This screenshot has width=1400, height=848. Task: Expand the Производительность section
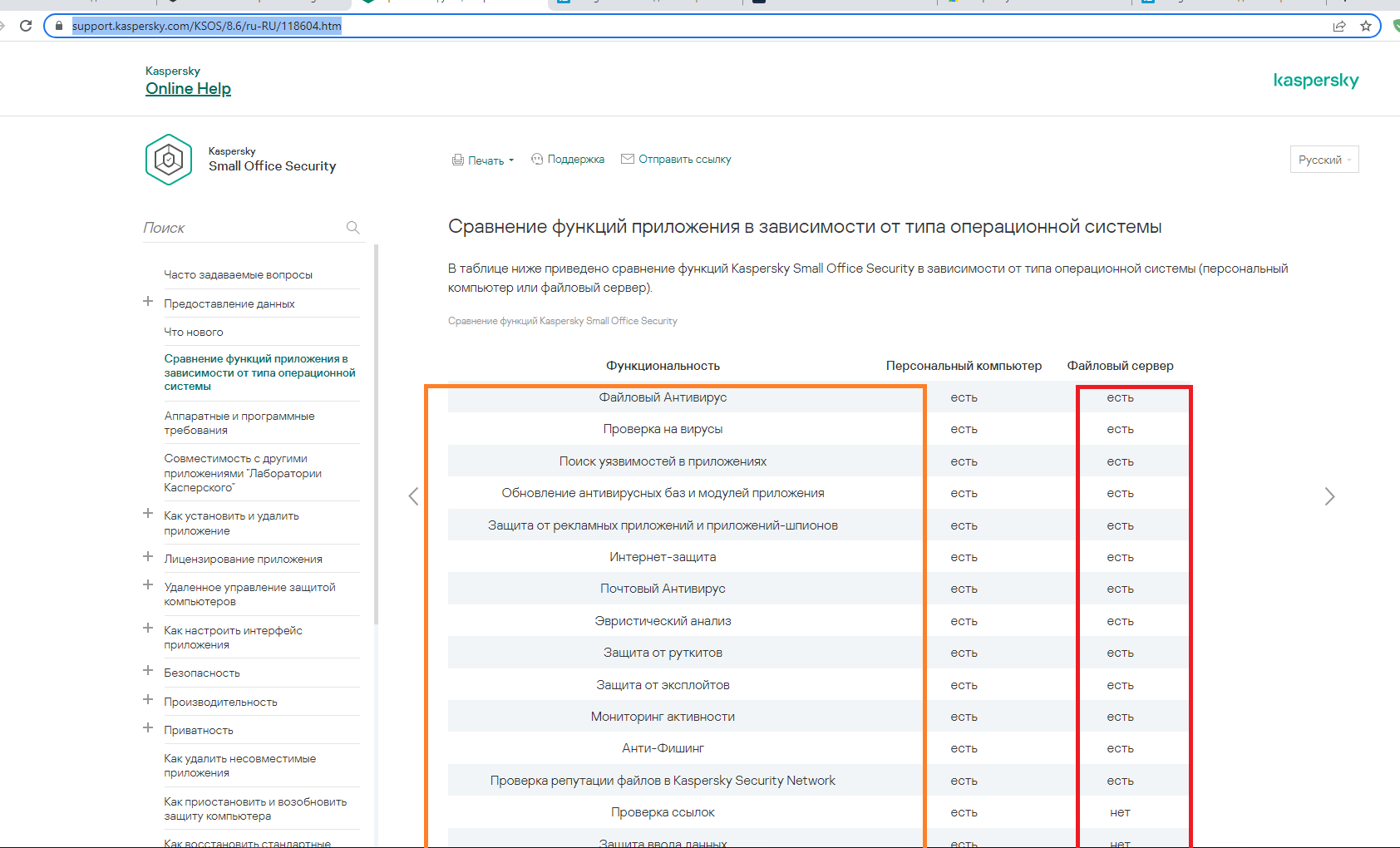pyautogui.click(x=148, y=700)
